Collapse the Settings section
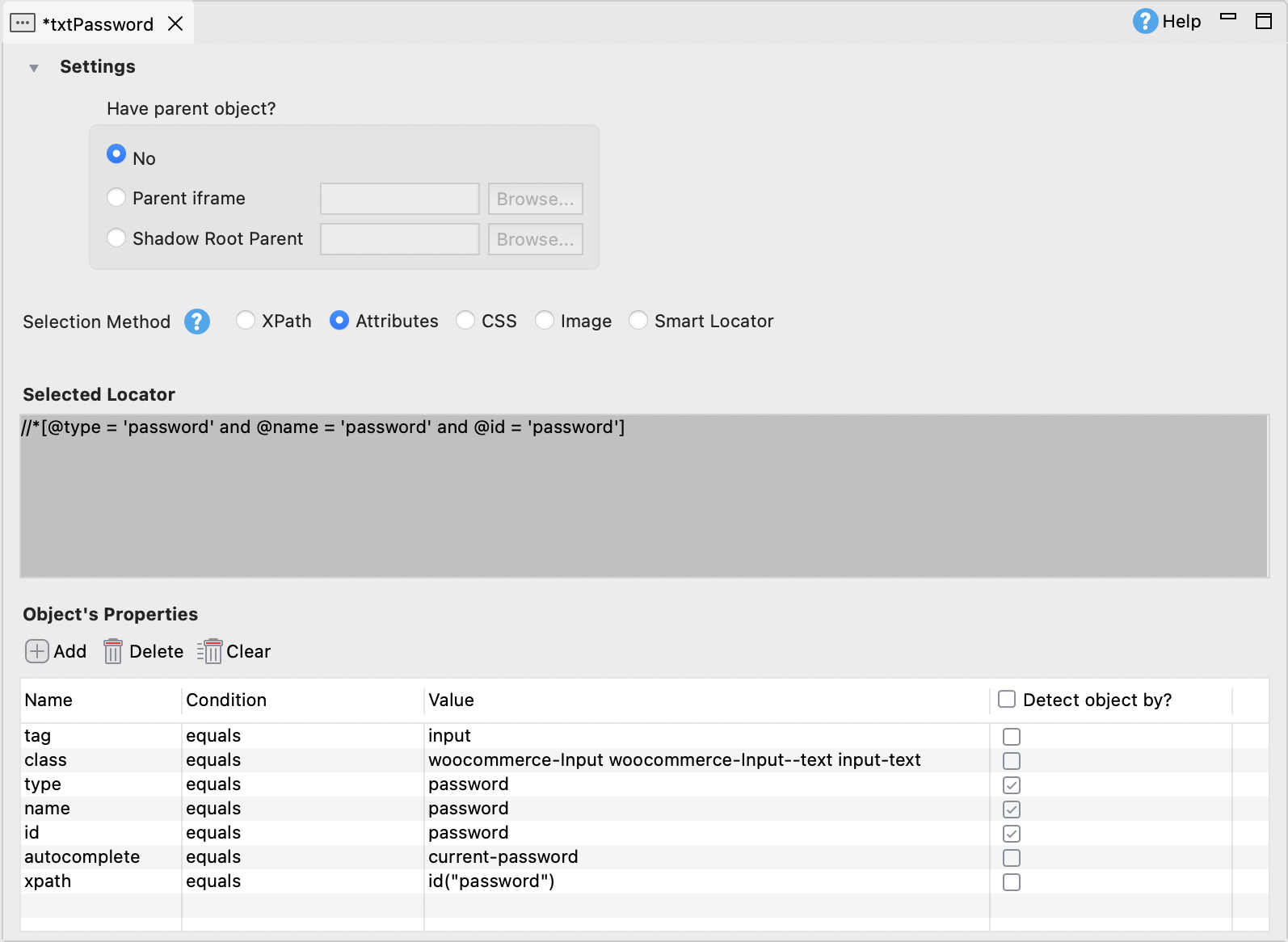This screenshot has height=942, width=1288. pos(34,68)
